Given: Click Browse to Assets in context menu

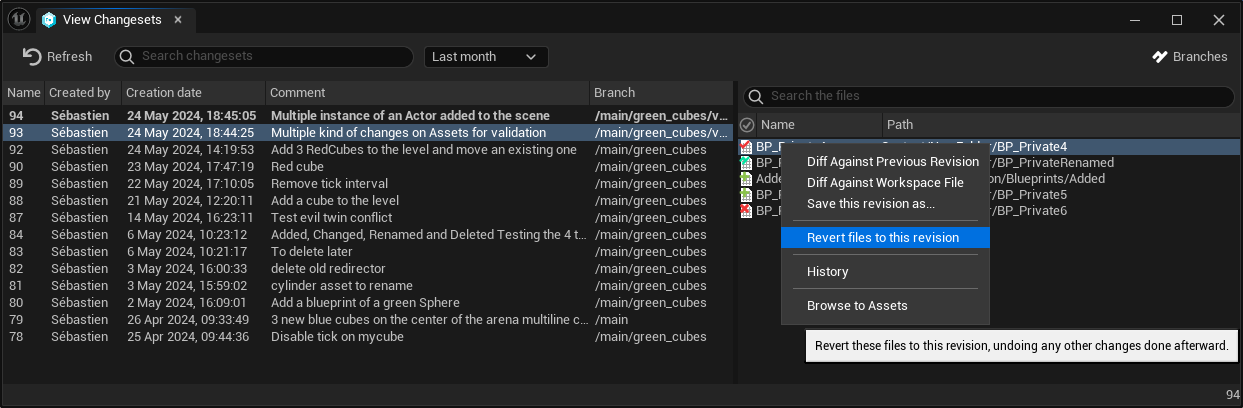Looking at the screenshot, I should click(857, 306).
